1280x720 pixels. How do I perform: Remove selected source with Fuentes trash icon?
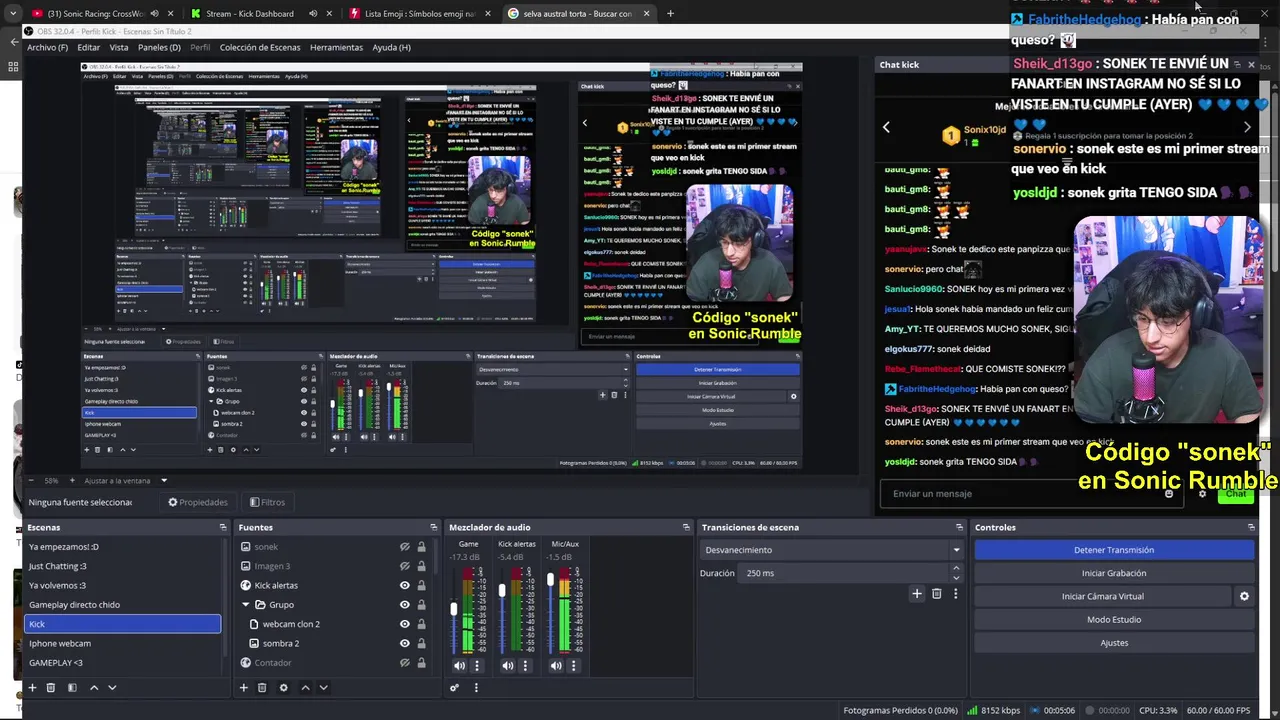coord(262,687)
